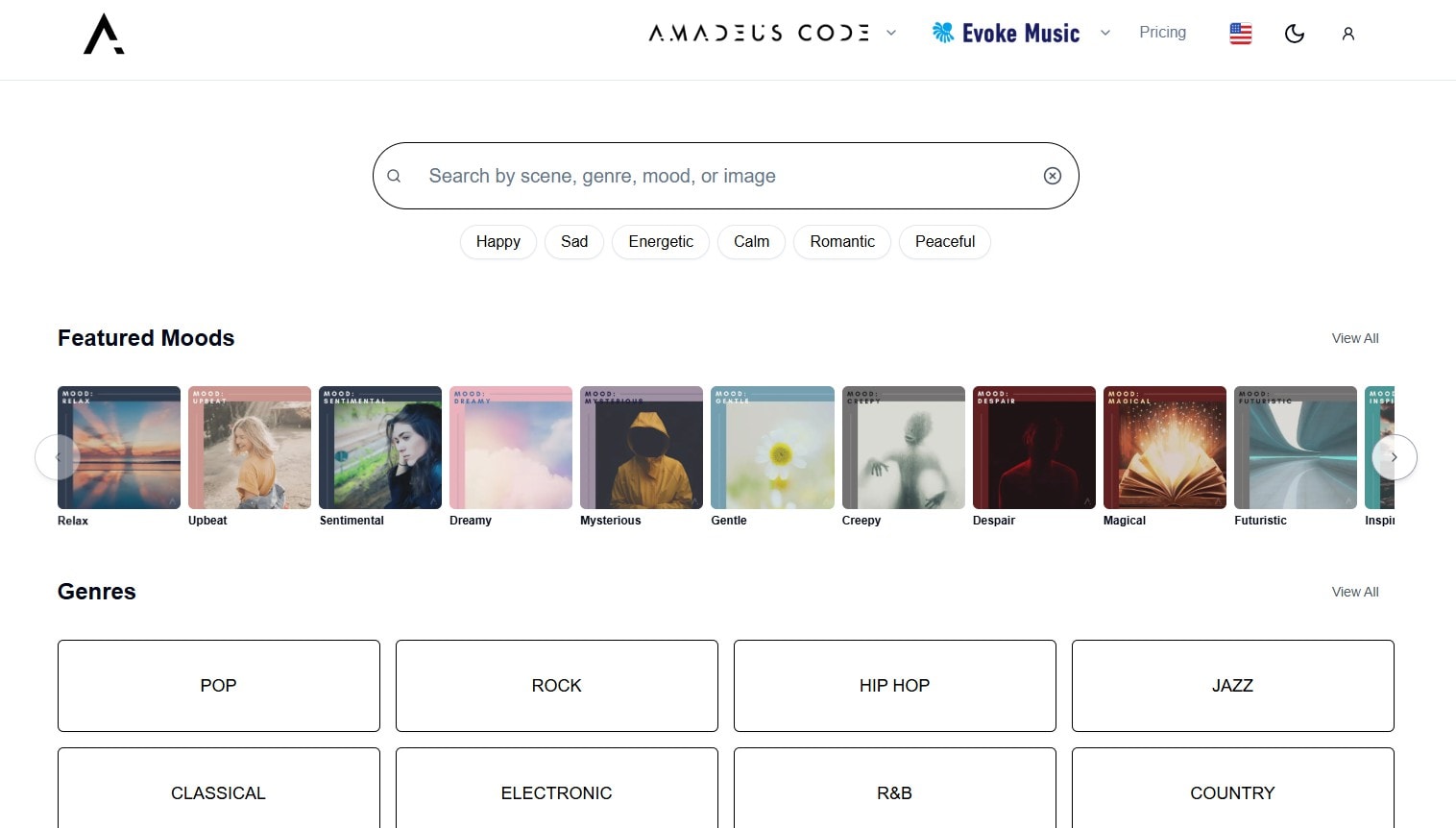
Task: Go back in the carousel with the left arrow
Action: 59,457
